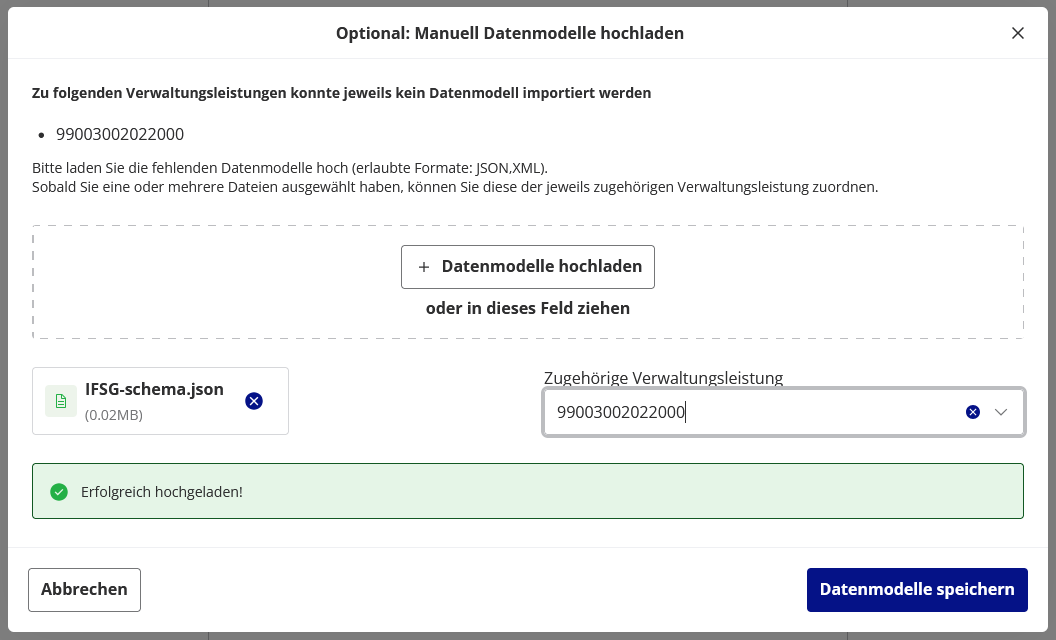Click Datenmodelle hochladen
Image resolution: width=1056 pixels, height=640 pixels.
click(x=527, y=266)
